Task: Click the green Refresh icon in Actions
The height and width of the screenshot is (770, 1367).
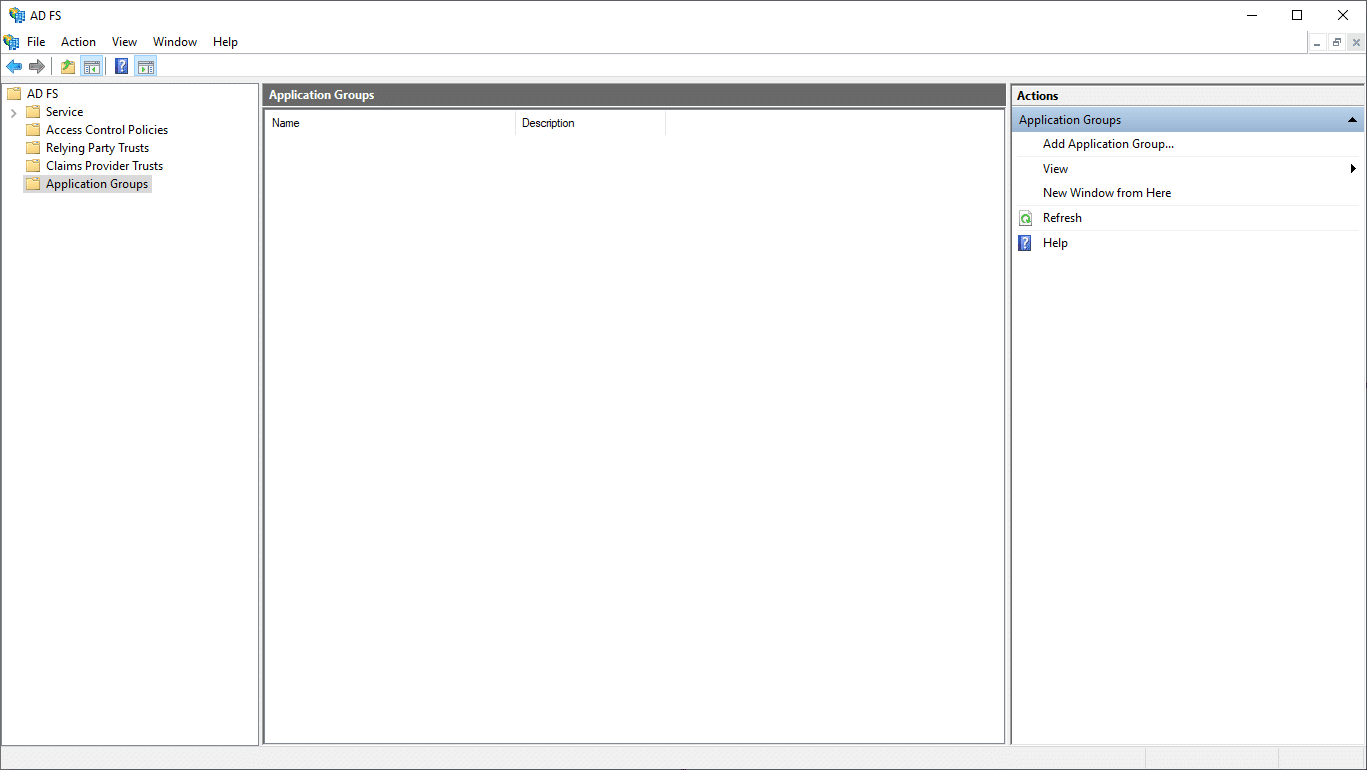Action: 1025,218
